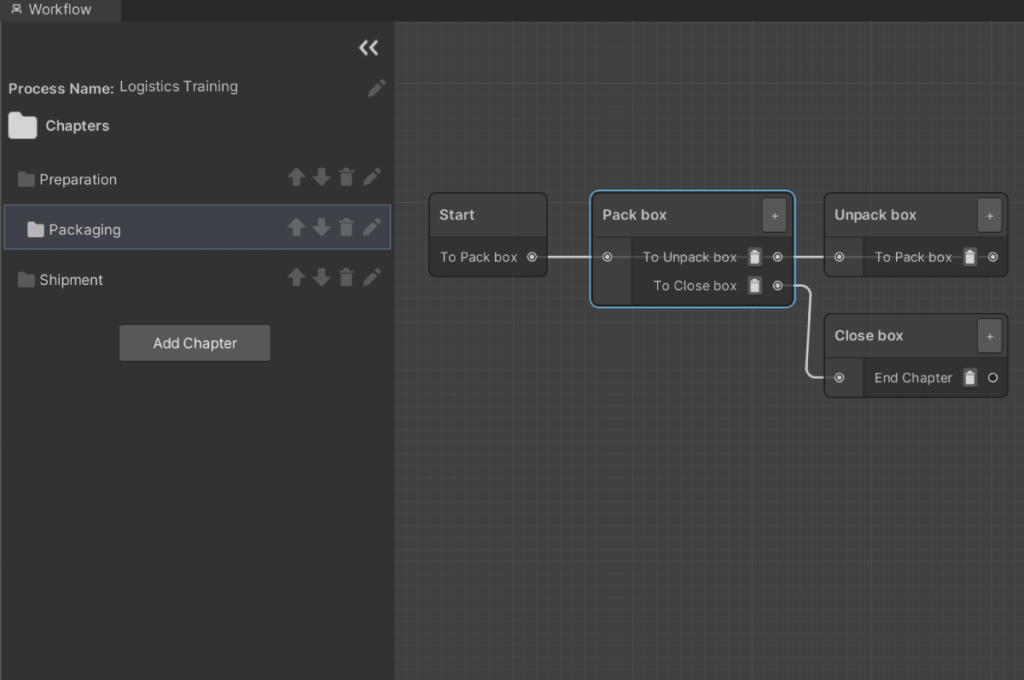Screen dimensions: 1024x680
Task: Move the Shipment chapter up
Action: point(296,278)
